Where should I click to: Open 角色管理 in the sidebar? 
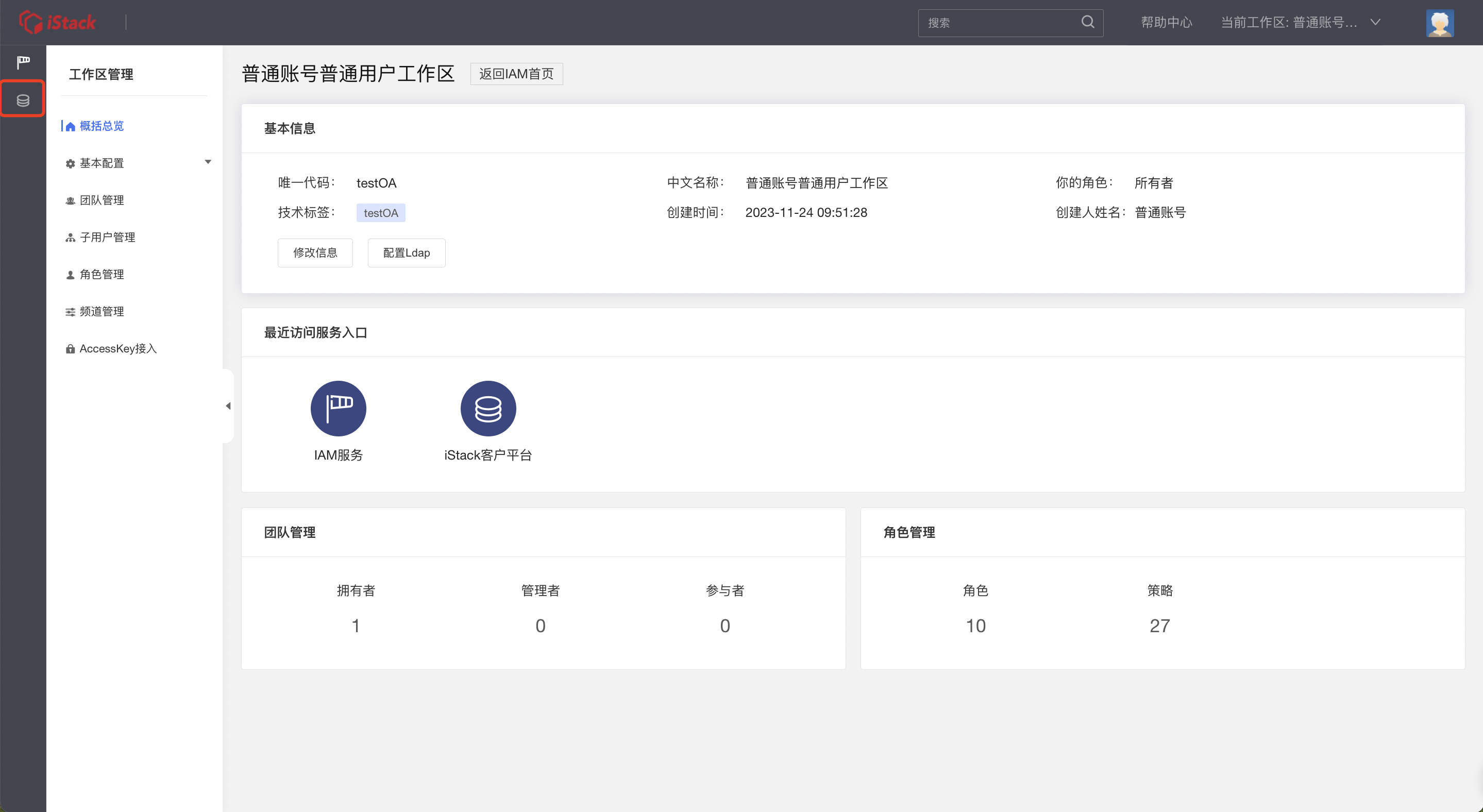click(x=102, y=275)
